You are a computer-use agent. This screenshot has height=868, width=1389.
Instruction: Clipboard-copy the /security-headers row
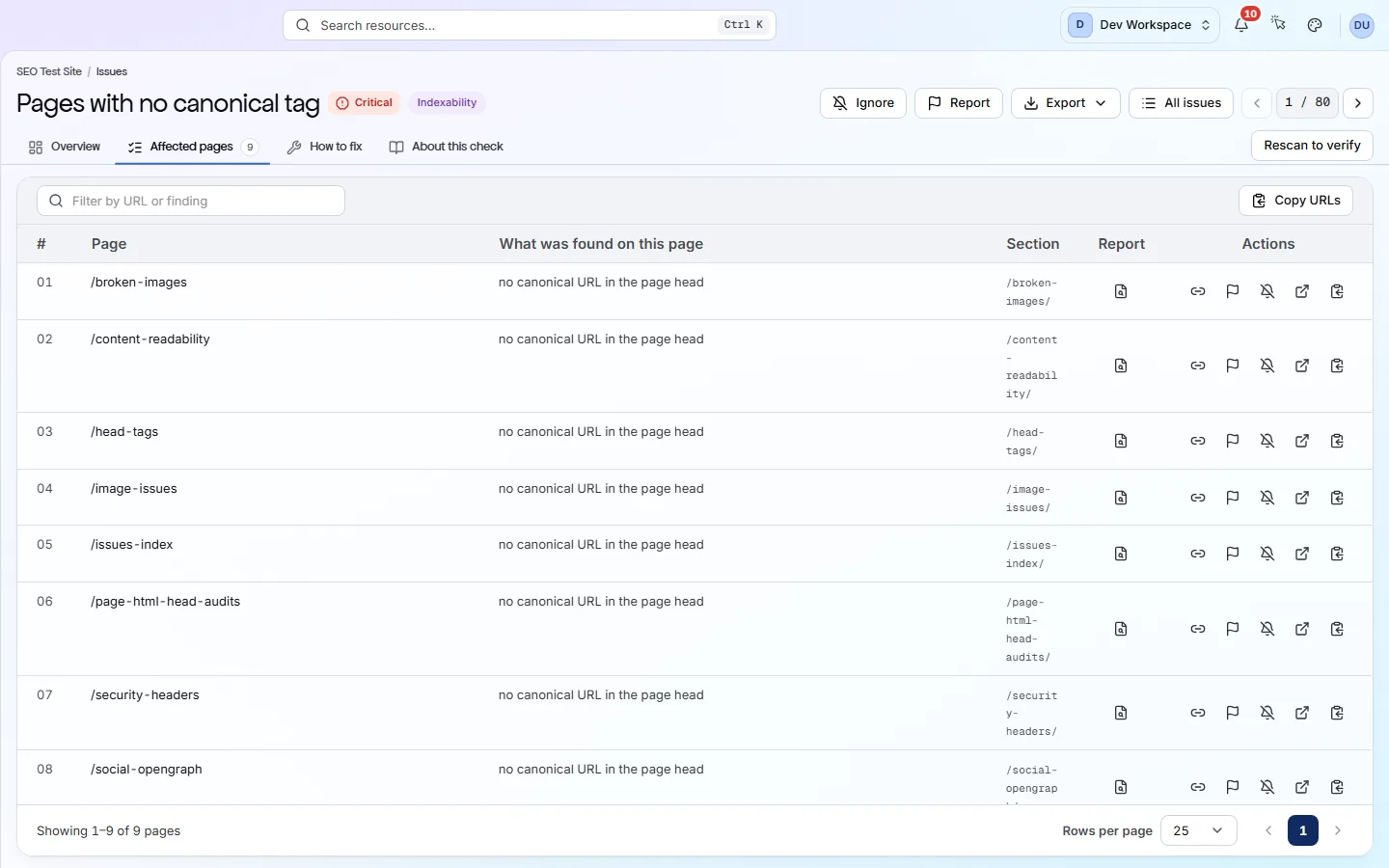coord(1337,713)
